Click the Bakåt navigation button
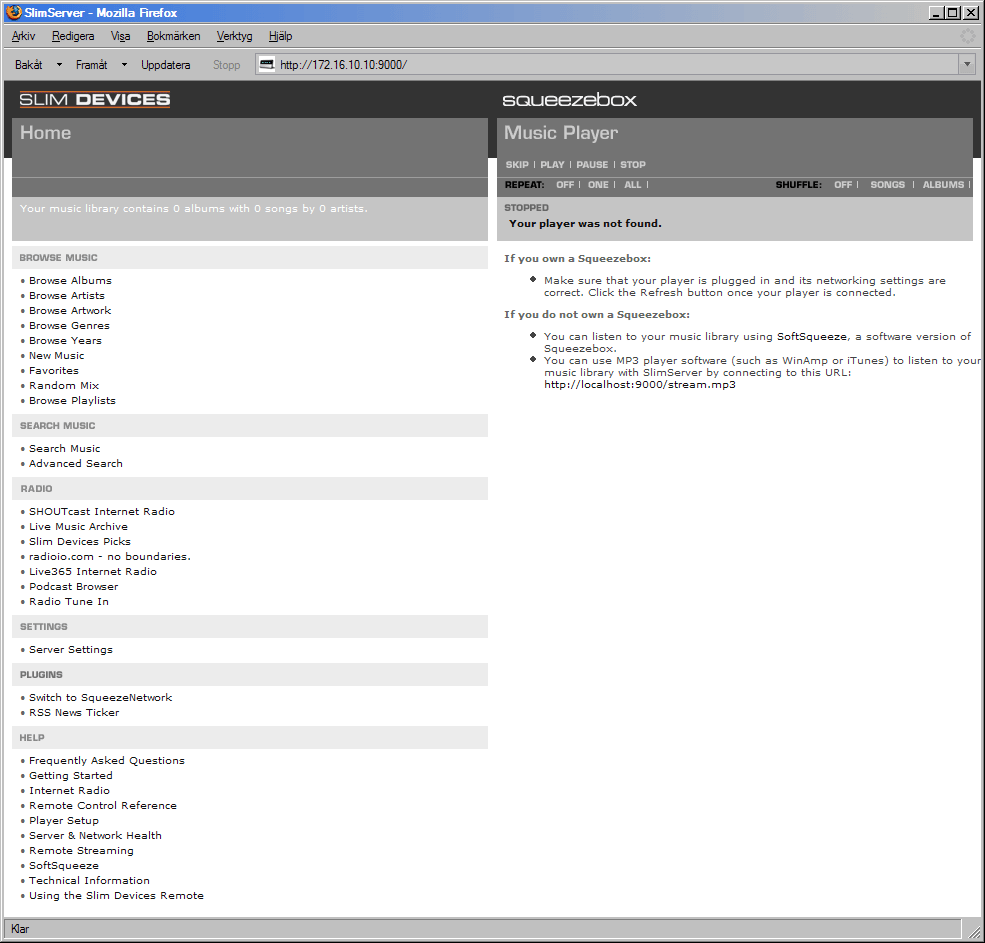Screen dimensions: 985x943 pos(29,65)
